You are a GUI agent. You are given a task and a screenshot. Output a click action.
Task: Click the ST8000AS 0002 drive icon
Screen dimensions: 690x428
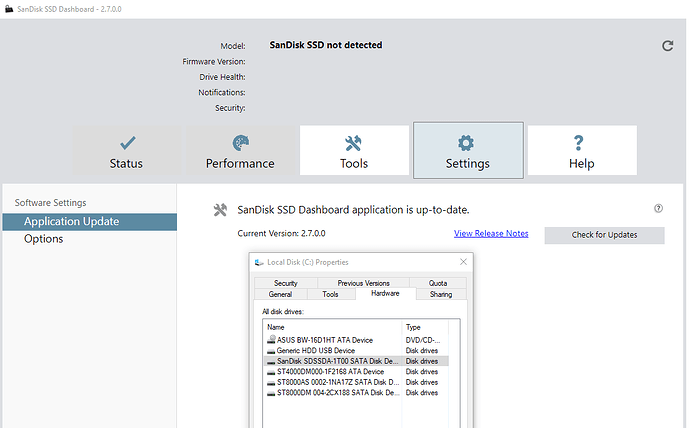[x=271, y=383]
